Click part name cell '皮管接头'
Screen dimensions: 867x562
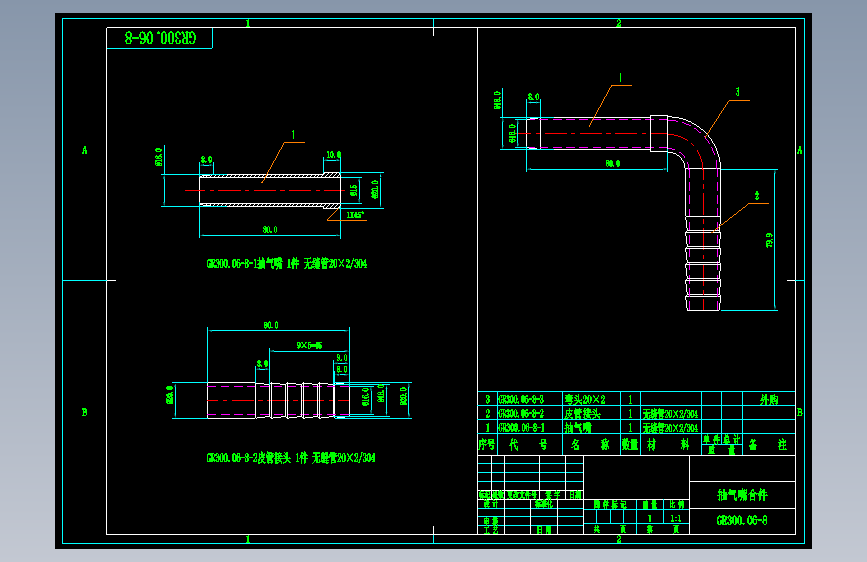582,413
